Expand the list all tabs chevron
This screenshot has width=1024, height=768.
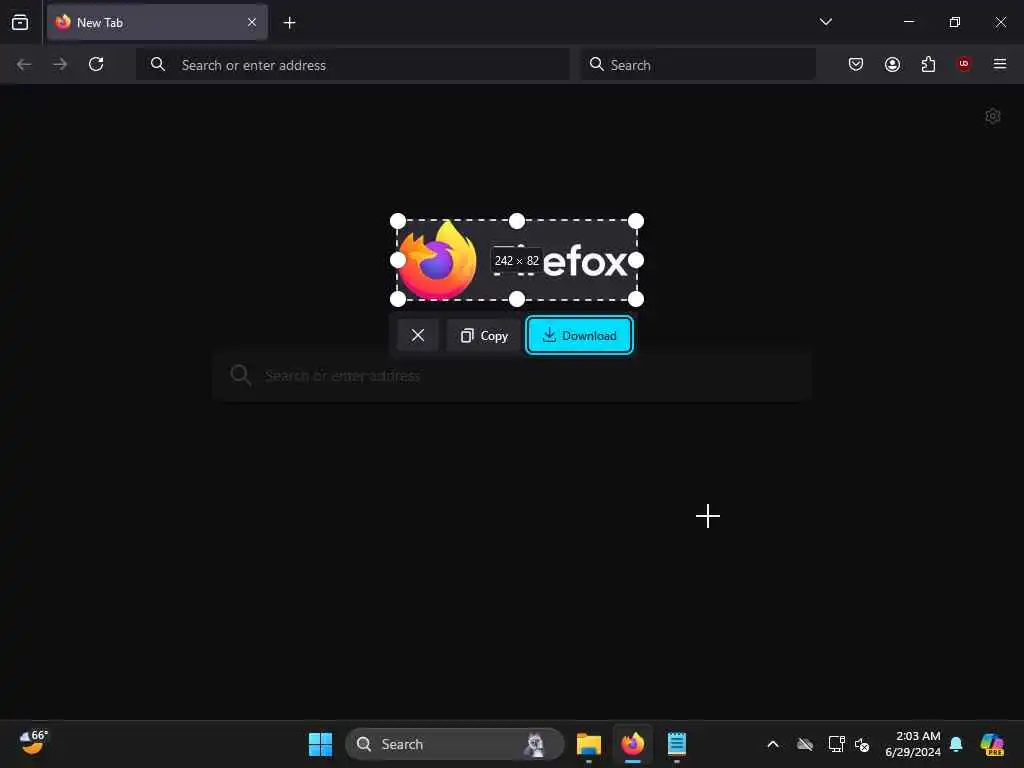[825, 22]
